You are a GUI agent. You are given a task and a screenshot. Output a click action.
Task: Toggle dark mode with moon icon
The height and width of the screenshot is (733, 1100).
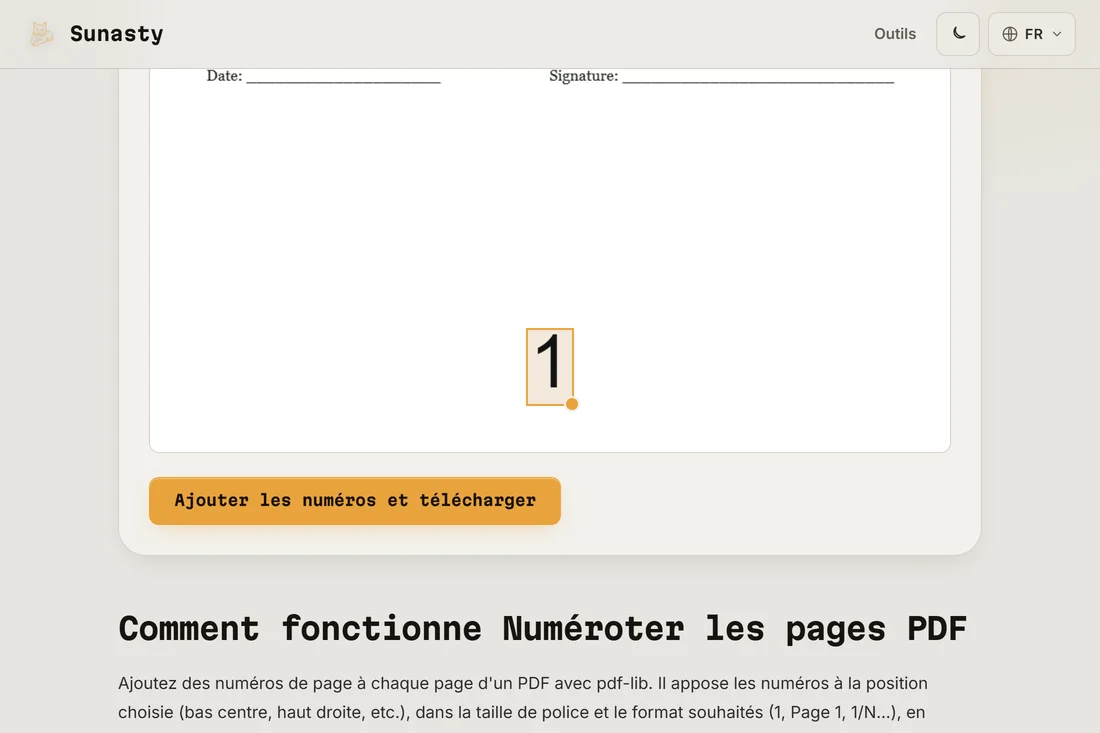click(958, 34)
